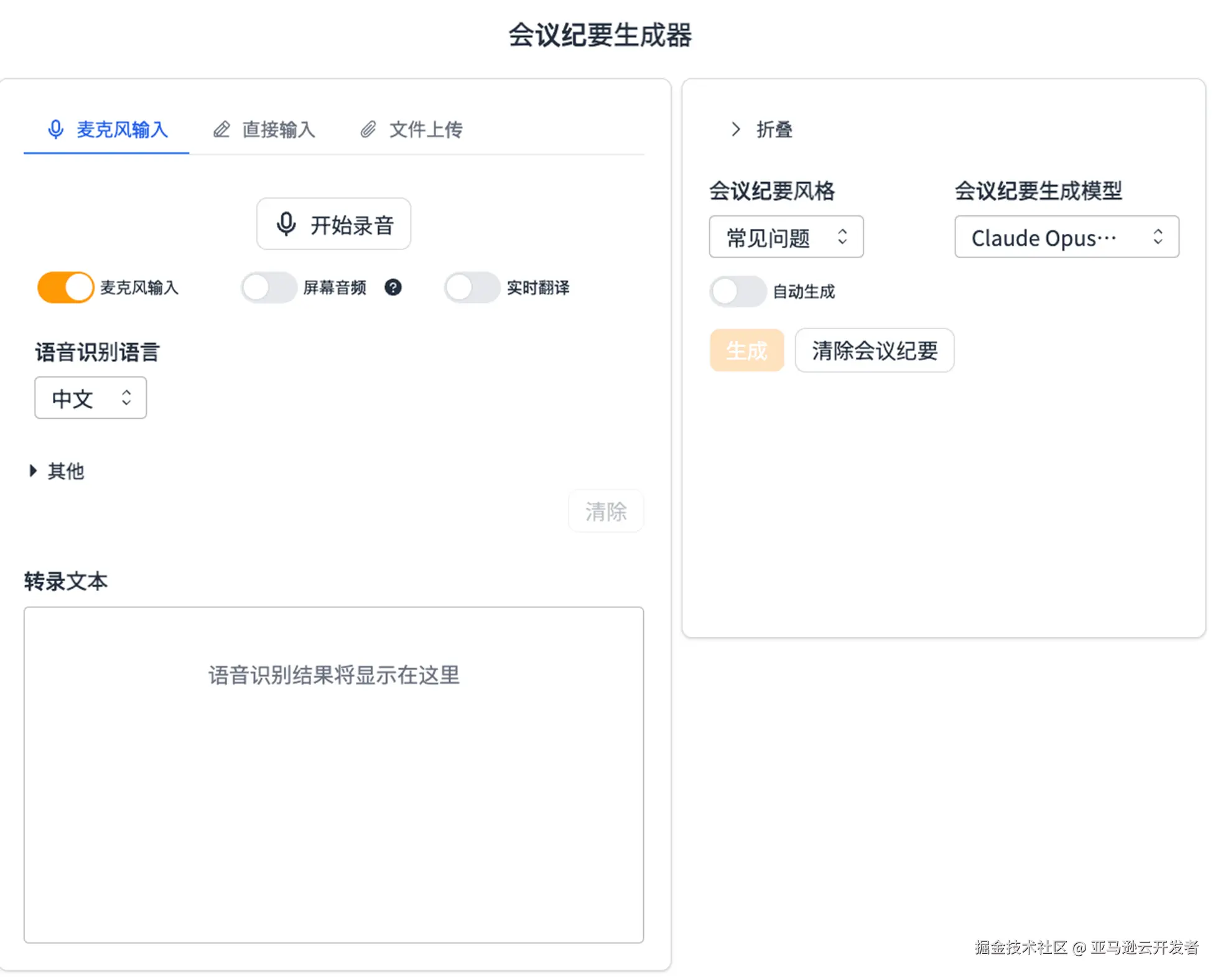Click the microphone icon in the 麦克风输入 tab
This screenshot has width=1223, height=980.
click(56, 129)
